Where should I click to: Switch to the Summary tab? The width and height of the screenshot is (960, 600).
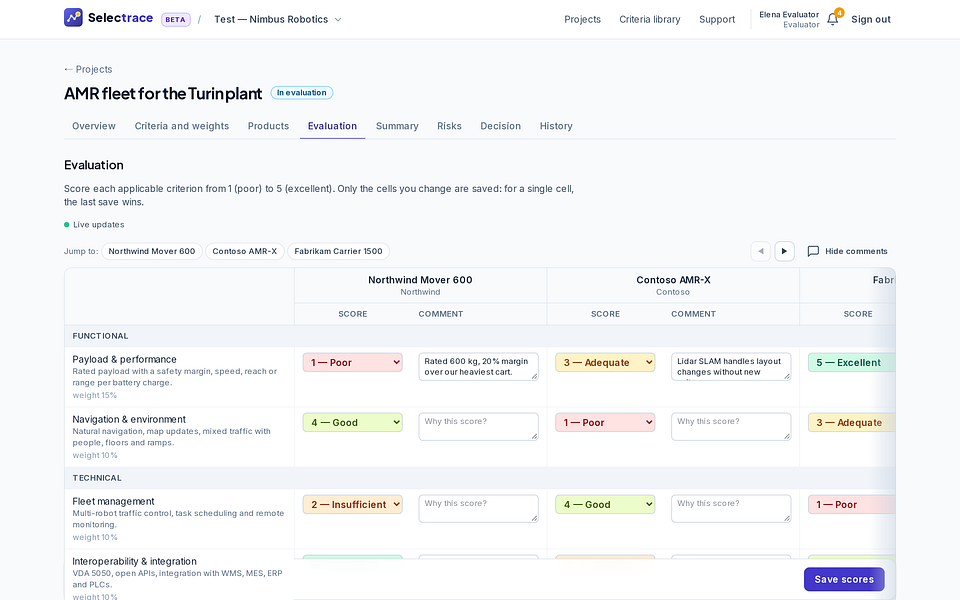[397, 126]
